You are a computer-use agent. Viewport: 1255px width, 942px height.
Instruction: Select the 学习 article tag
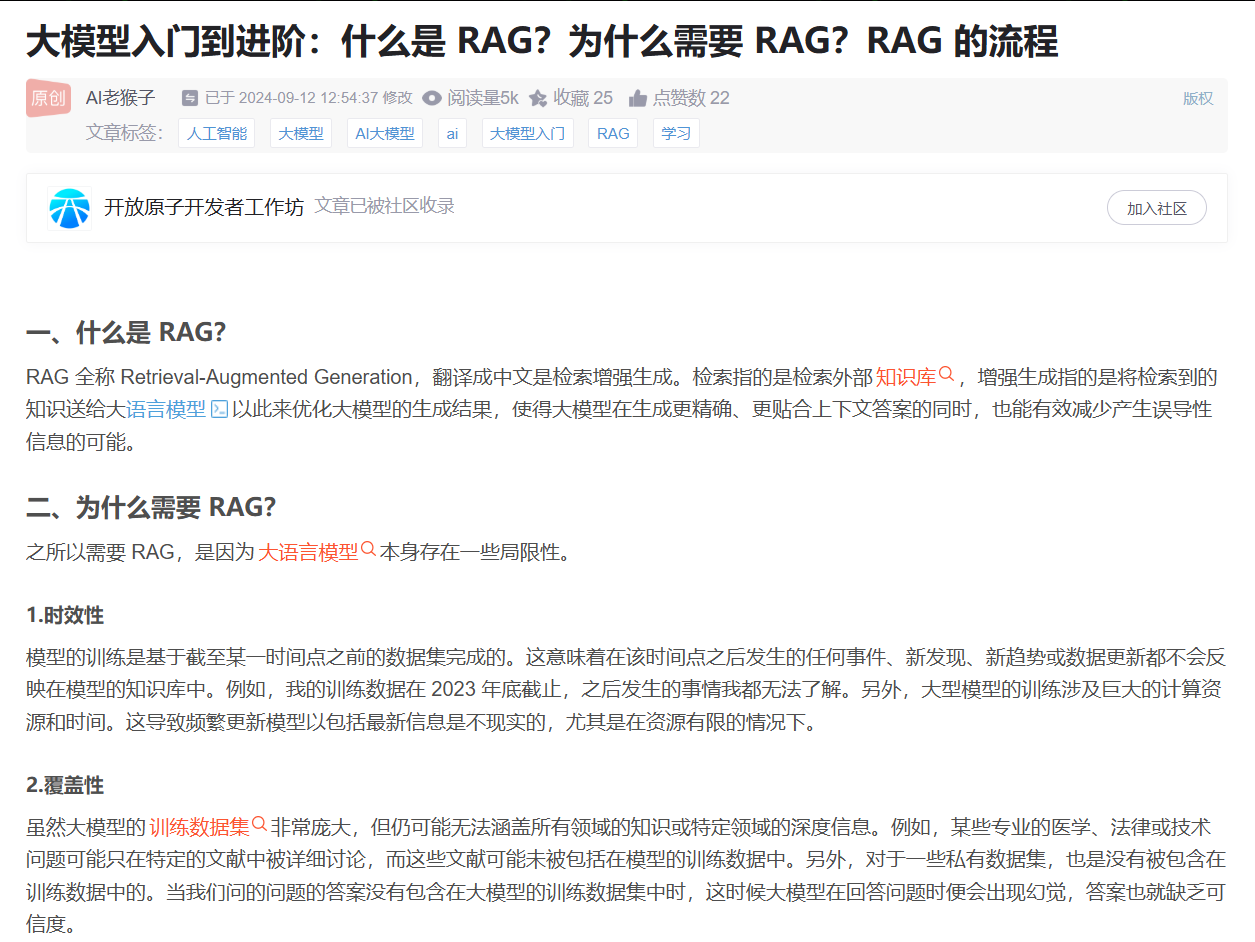pyautogui.click(x=676, y=133)
